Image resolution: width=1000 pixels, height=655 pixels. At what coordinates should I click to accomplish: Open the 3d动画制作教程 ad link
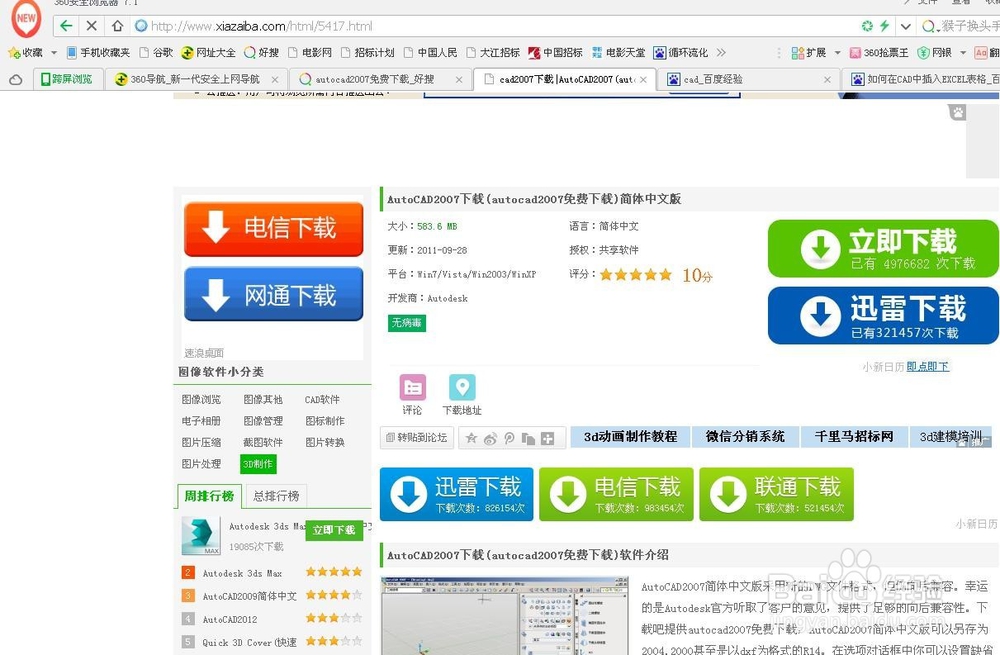pyautogui.click(x=631, y=437)
